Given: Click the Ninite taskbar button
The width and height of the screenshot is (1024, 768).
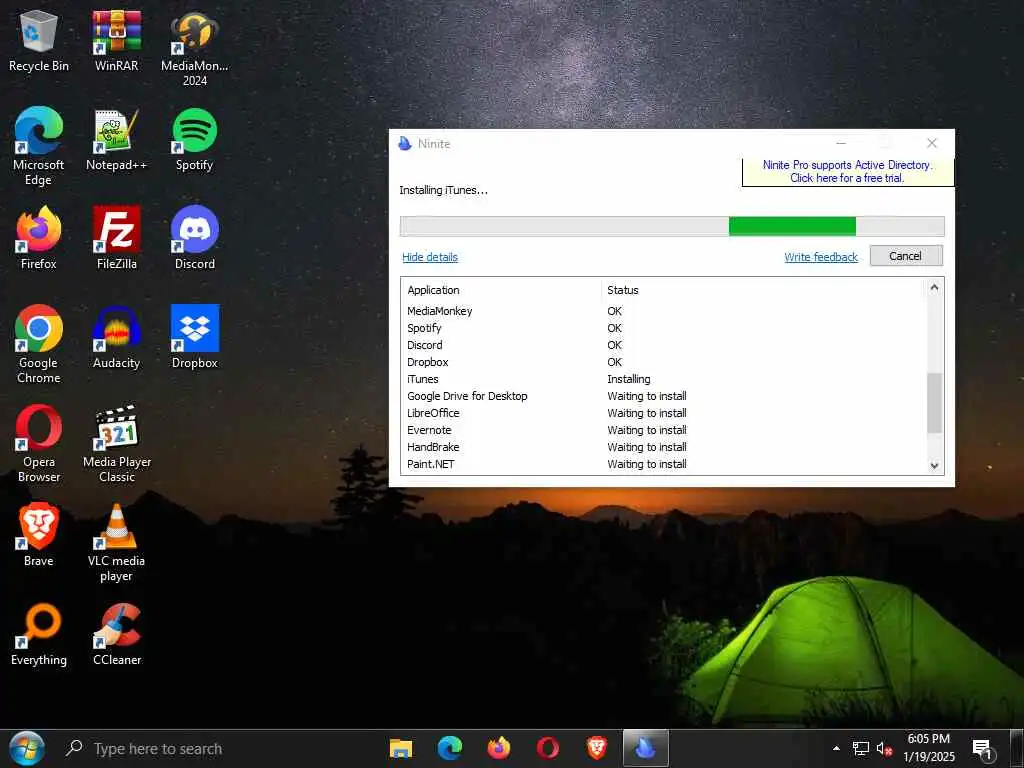Looking at the screenshot, I should (646, 748).
